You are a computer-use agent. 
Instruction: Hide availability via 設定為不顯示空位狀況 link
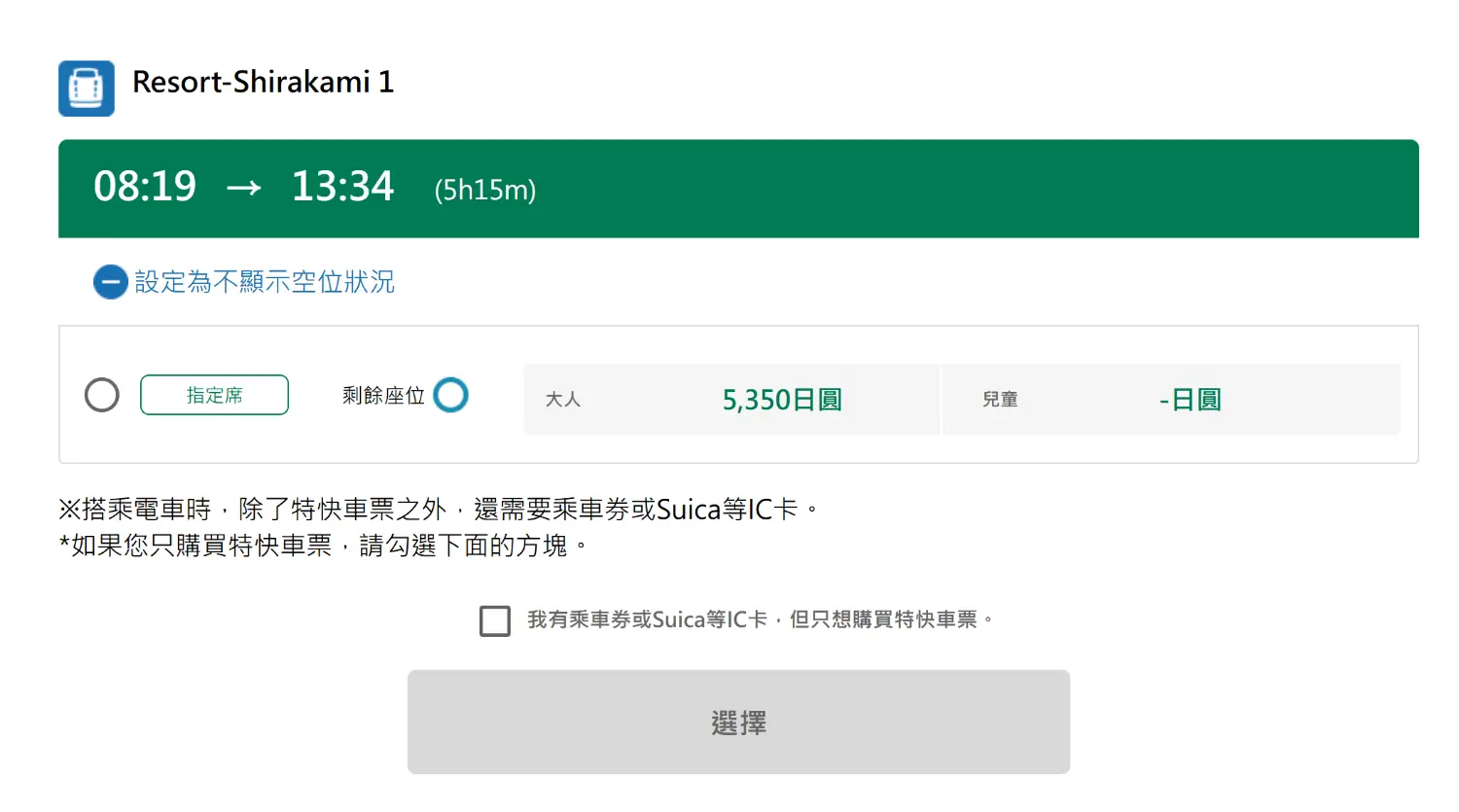click(265, 282)
